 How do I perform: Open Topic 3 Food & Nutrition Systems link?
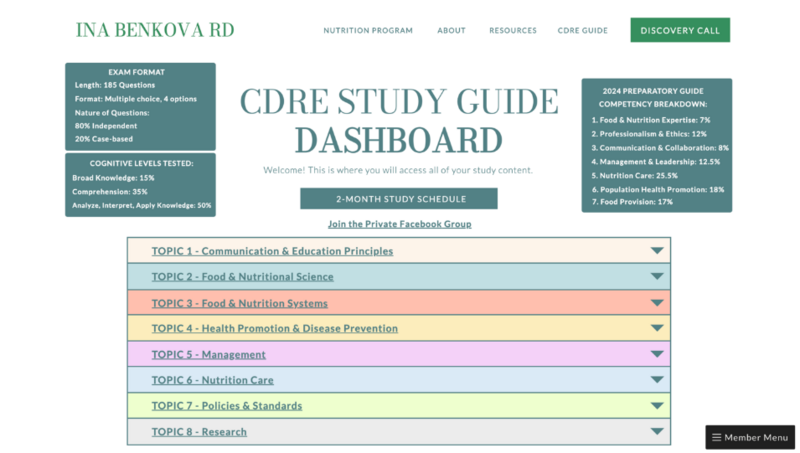(239, 303)
